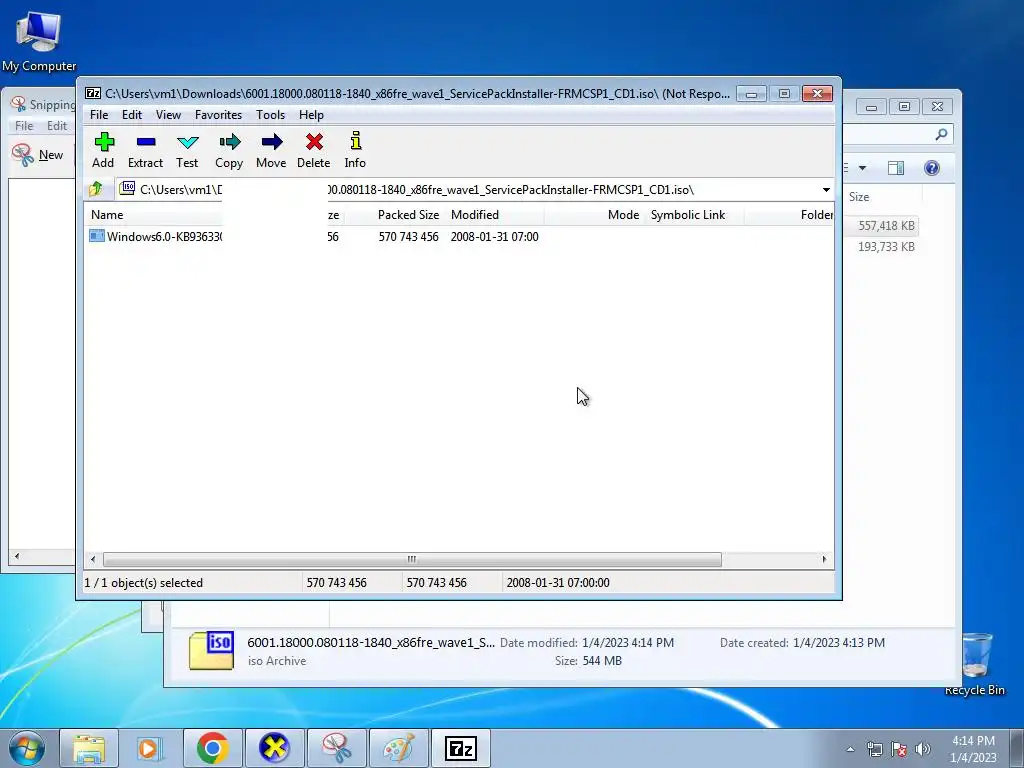1024x768 pixels.
Task: Open the Tools menu in 7-Zip
Action: pyautogui.click(x=270, y=114)
